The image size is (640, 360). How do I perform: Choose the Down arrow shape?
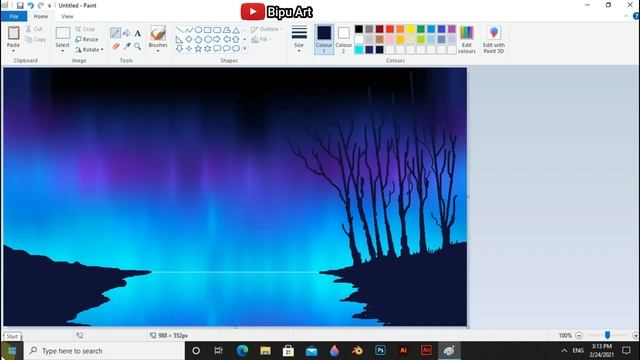[x=179, y=49]
